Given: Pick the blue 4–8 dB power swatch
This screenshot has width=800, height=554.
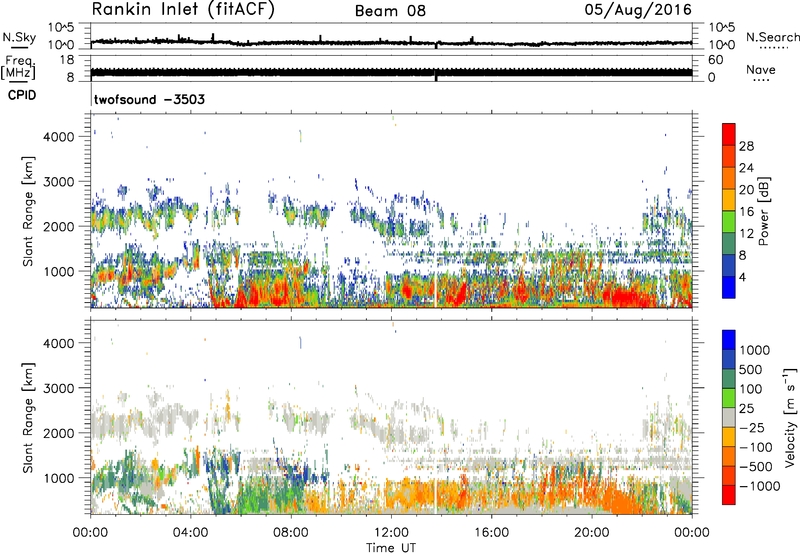Looking at the screenshot, I should tap(729, 266).
